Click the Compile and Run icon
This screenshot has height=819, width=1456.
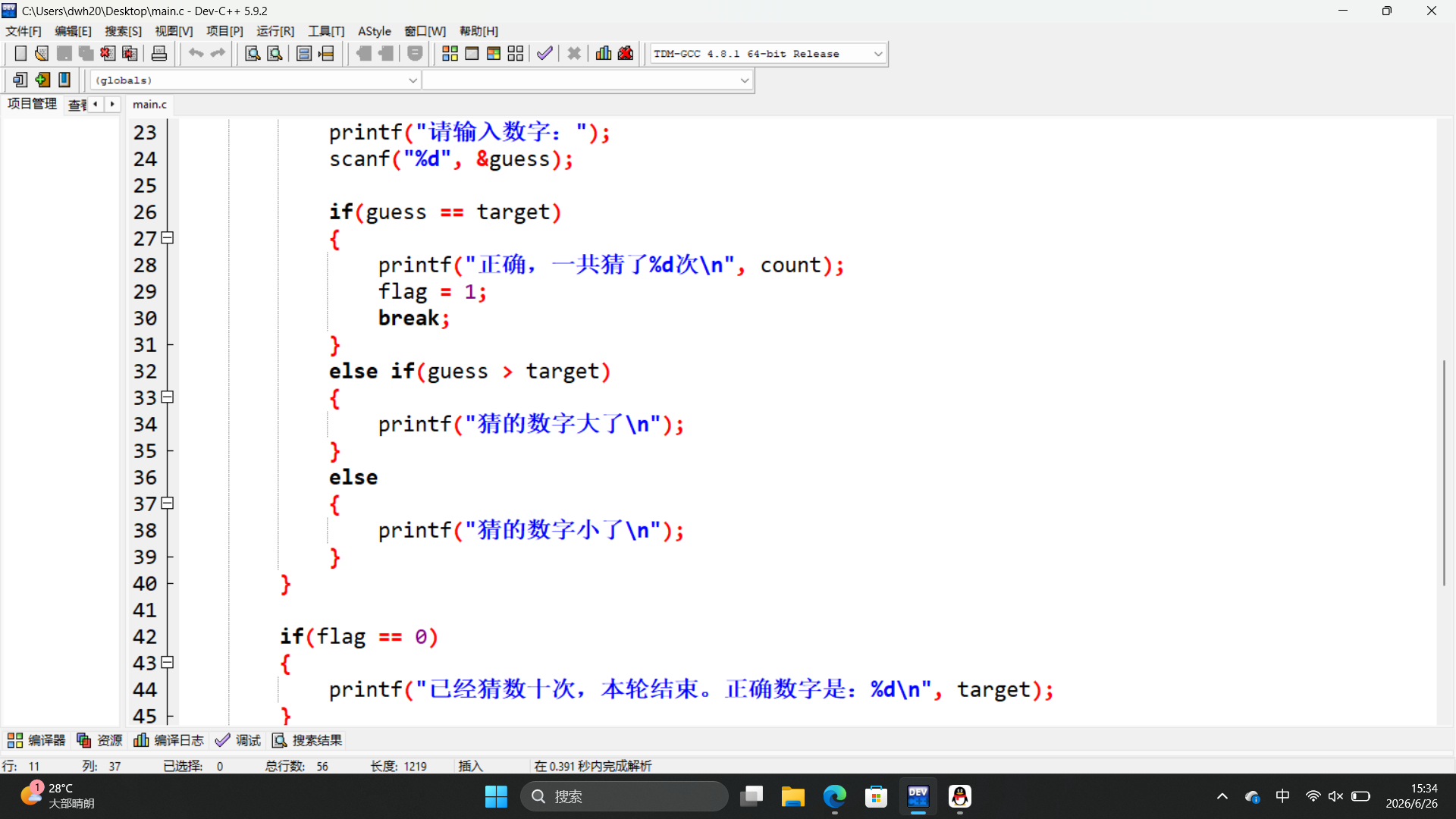click(x=494, y=54)
